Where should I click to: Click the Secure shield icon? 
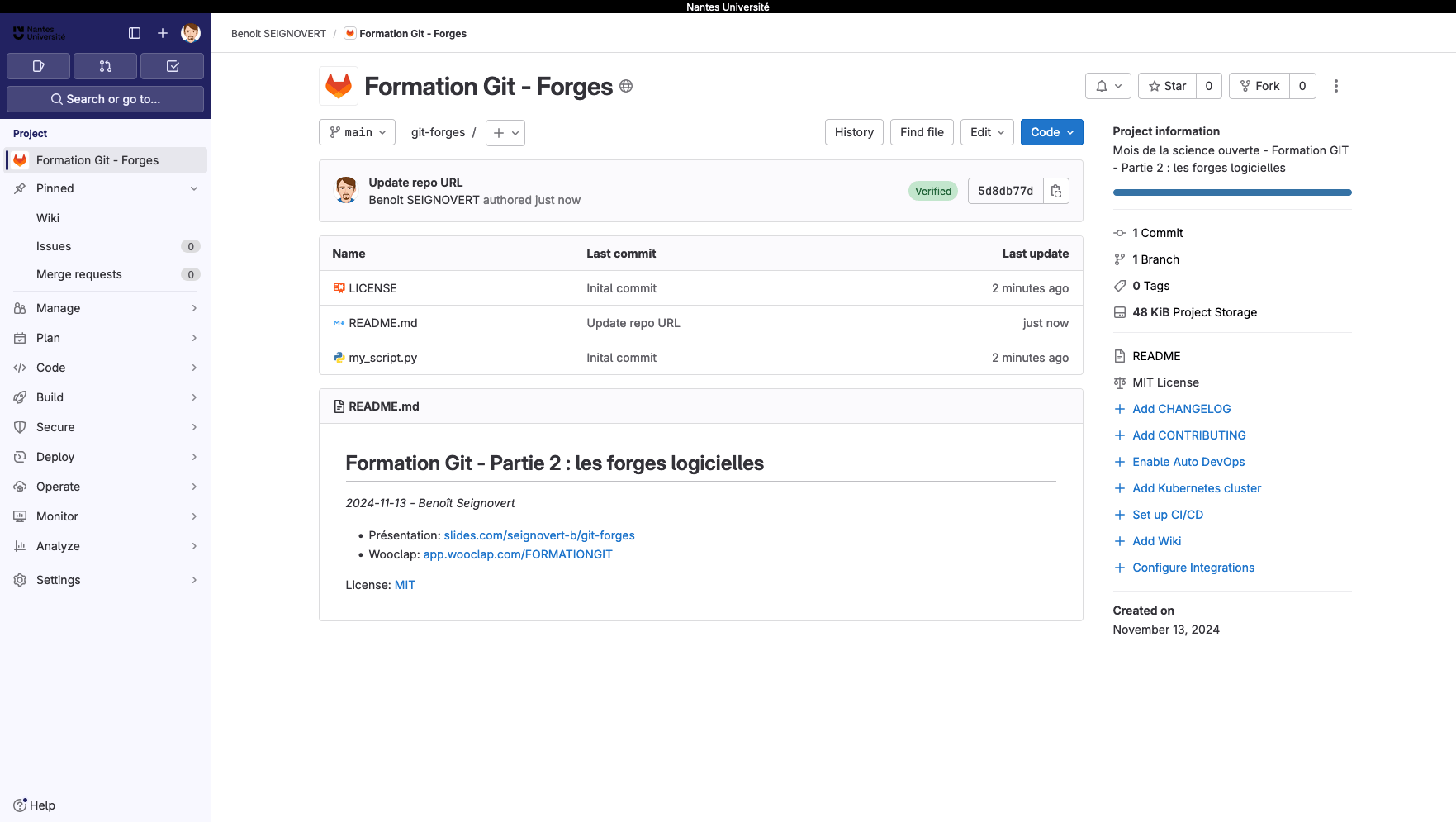(20, 427)
